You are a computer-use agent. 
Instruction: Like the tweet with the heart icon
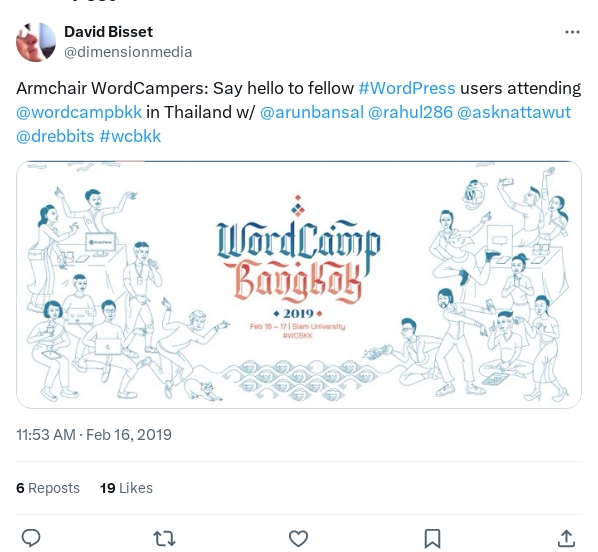[298, 538]
